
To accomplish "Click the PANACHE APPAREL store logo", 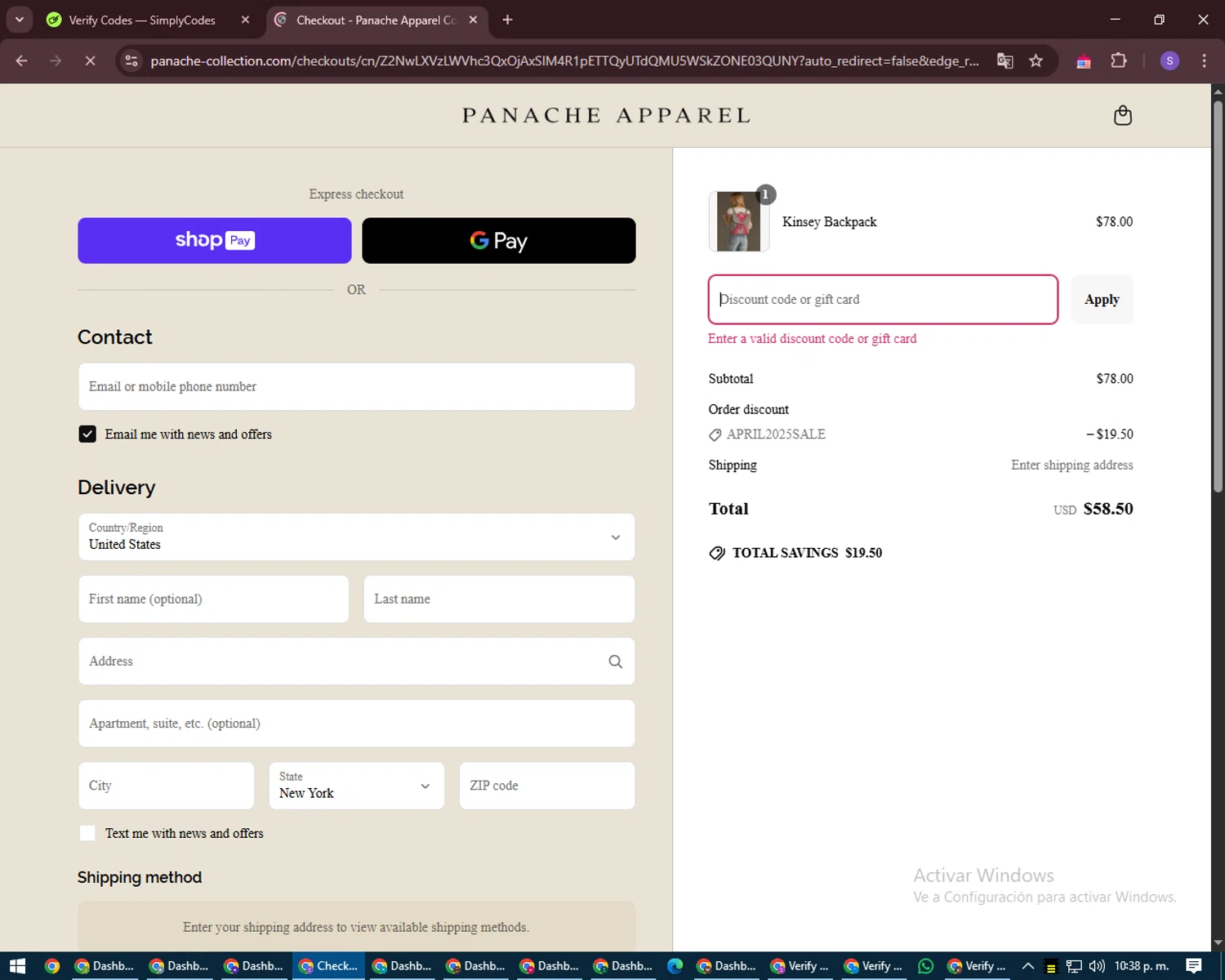I will click(606, 115).
